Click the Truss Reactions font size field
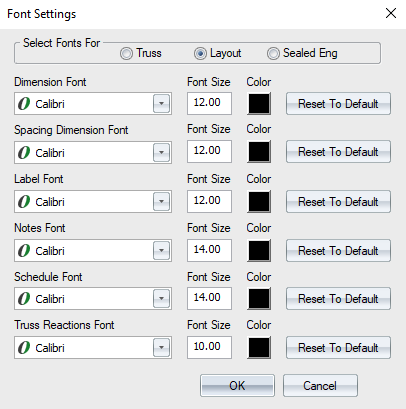 (x=209, y=347)
